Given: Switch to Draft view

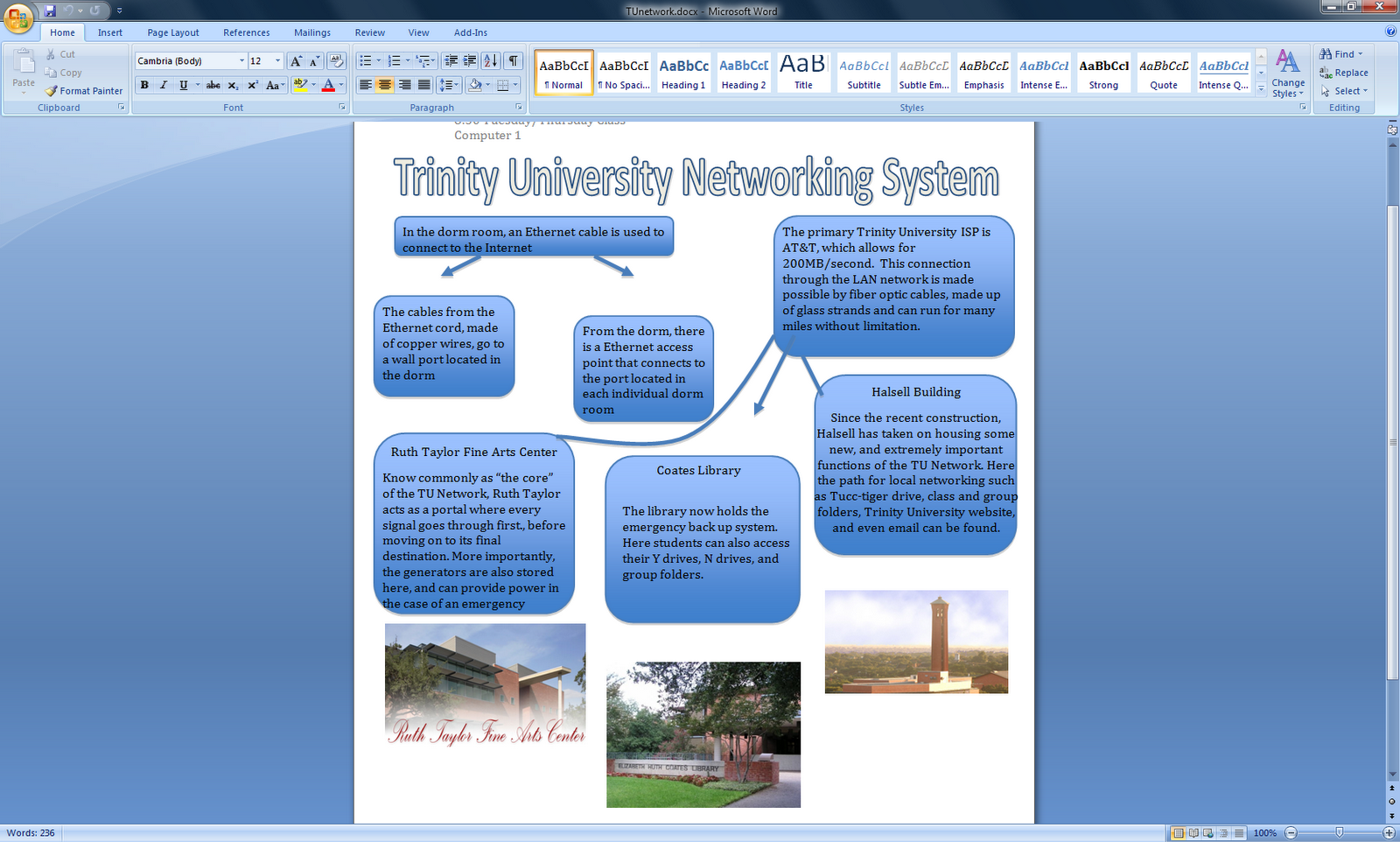Looking at the screenshot, I should 1239,833.
